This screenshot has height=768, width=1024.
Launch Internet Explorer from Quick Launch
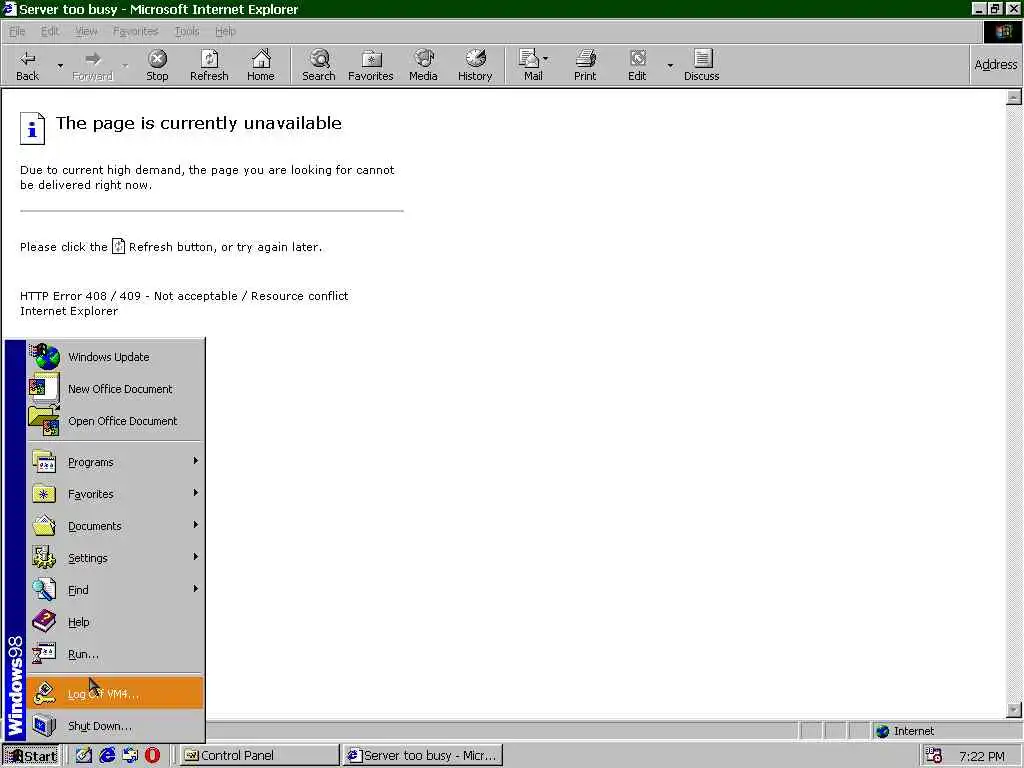coord(107,755)
